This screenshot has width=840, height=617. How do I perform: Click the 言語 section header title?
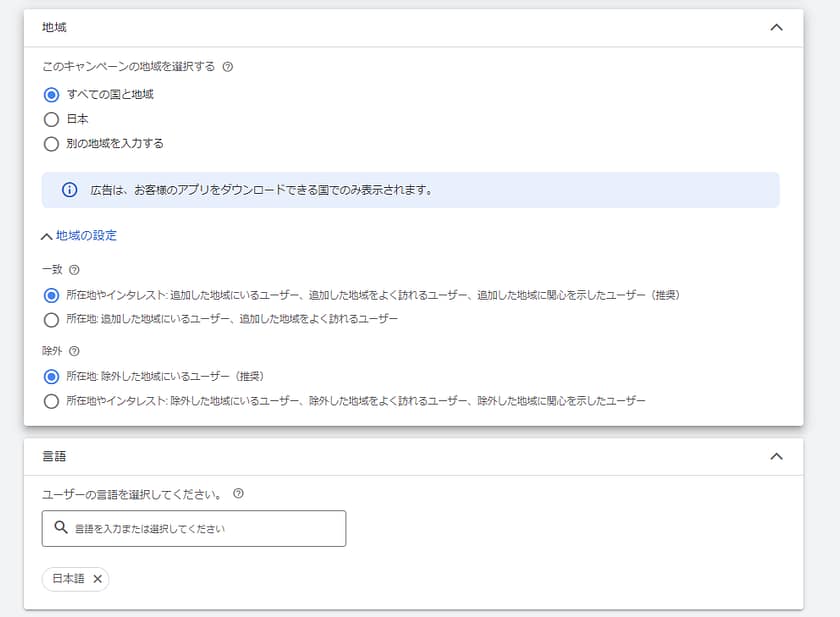pos(55,456)
